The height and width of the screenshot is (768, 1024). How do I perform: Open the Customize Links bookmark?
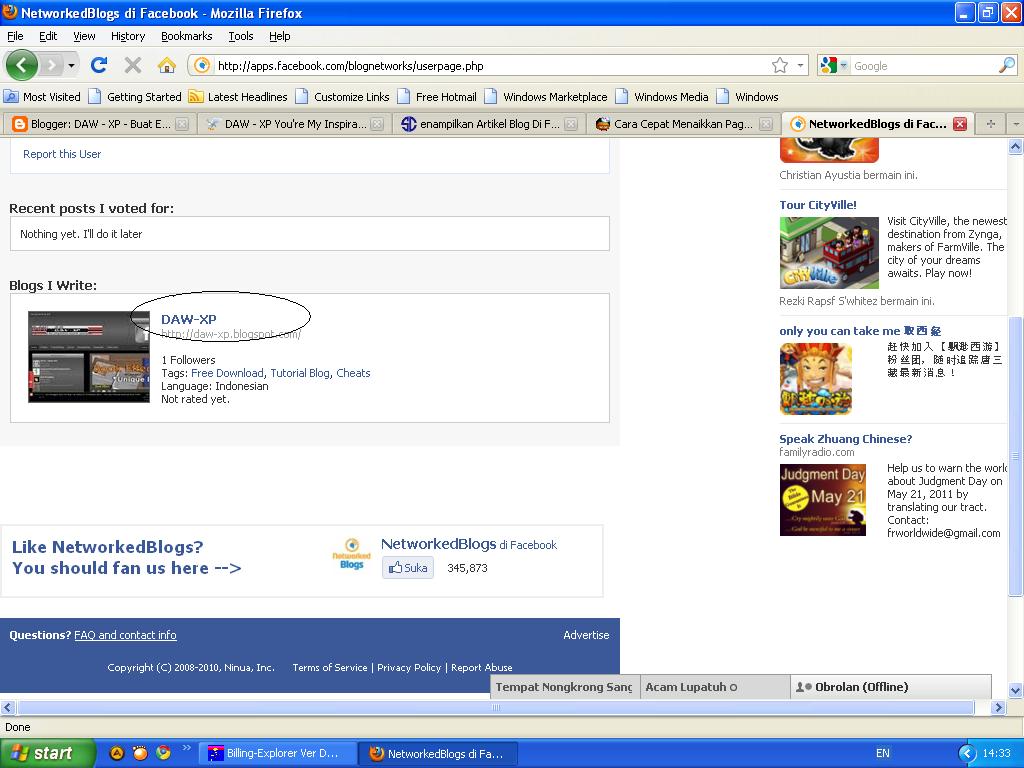(342, 97)
